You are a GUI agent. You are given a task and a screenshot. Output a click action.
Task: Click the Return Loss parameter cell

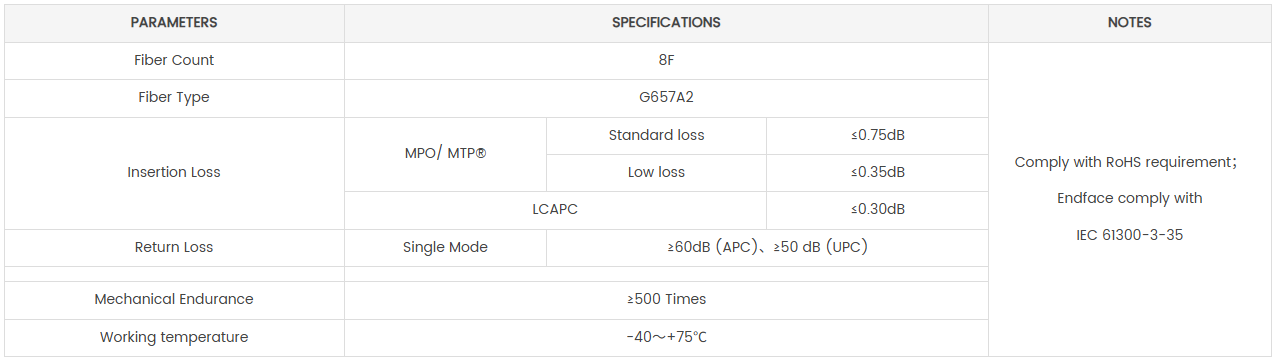[174, 248]
